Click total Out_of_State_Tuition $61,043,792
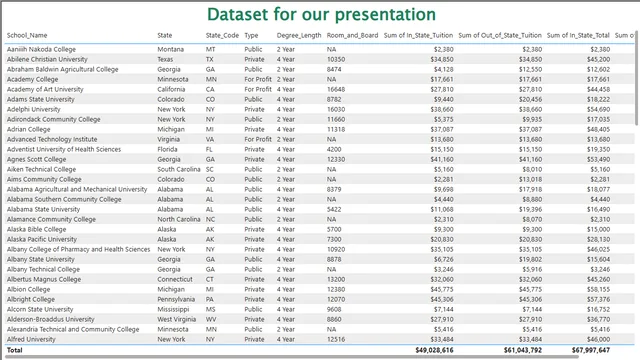The height and width of the screenshot is (360, 640). [x=523, y=350]
